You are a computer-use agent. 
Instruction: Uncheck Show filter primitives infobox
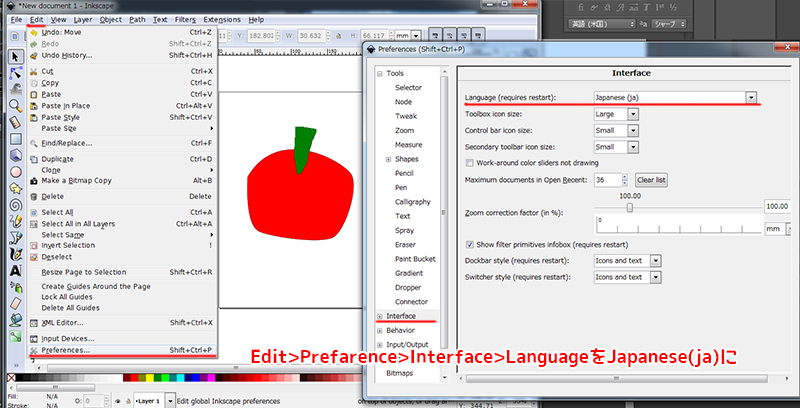click(x=471, y=244)
